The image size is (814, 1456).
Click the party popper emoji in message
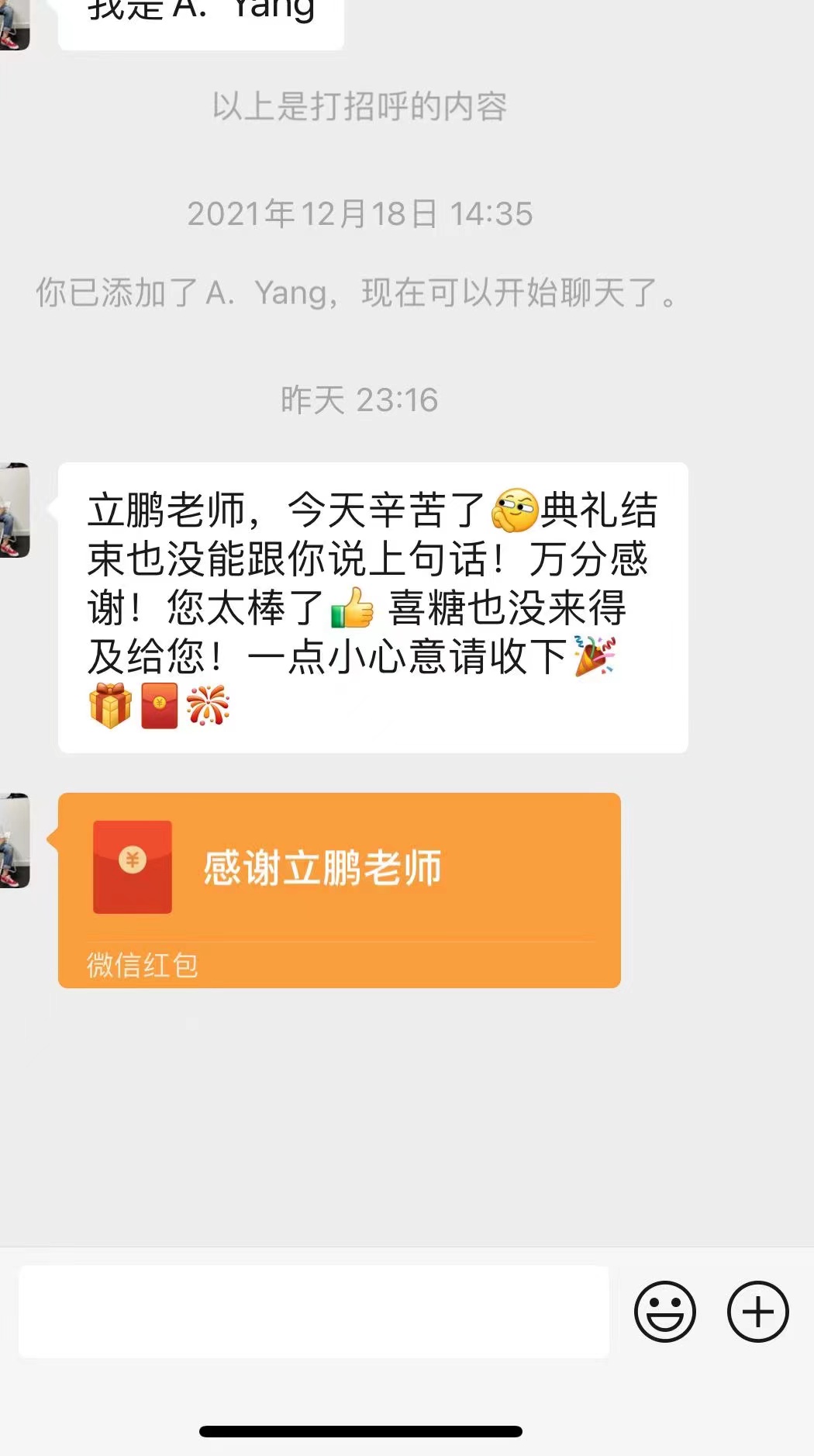pyautogui.click(x=595, y=656)
